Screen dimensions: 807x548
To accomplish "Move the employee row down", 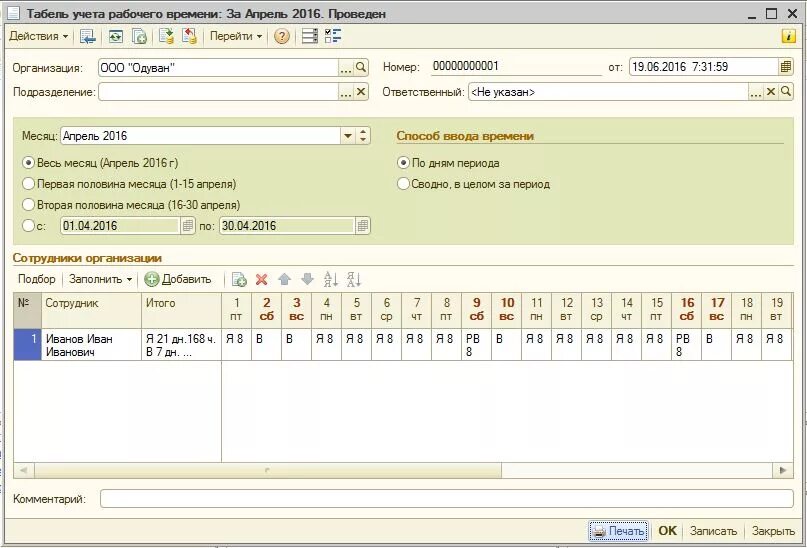I will click(307, 279).
